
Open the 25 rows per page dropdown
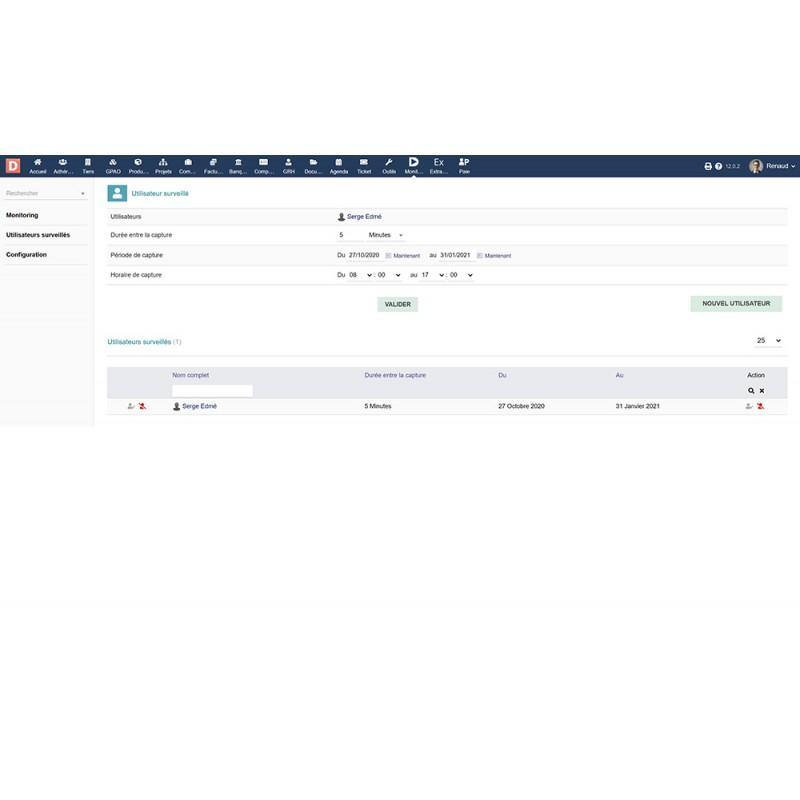[x=768, y=341]
